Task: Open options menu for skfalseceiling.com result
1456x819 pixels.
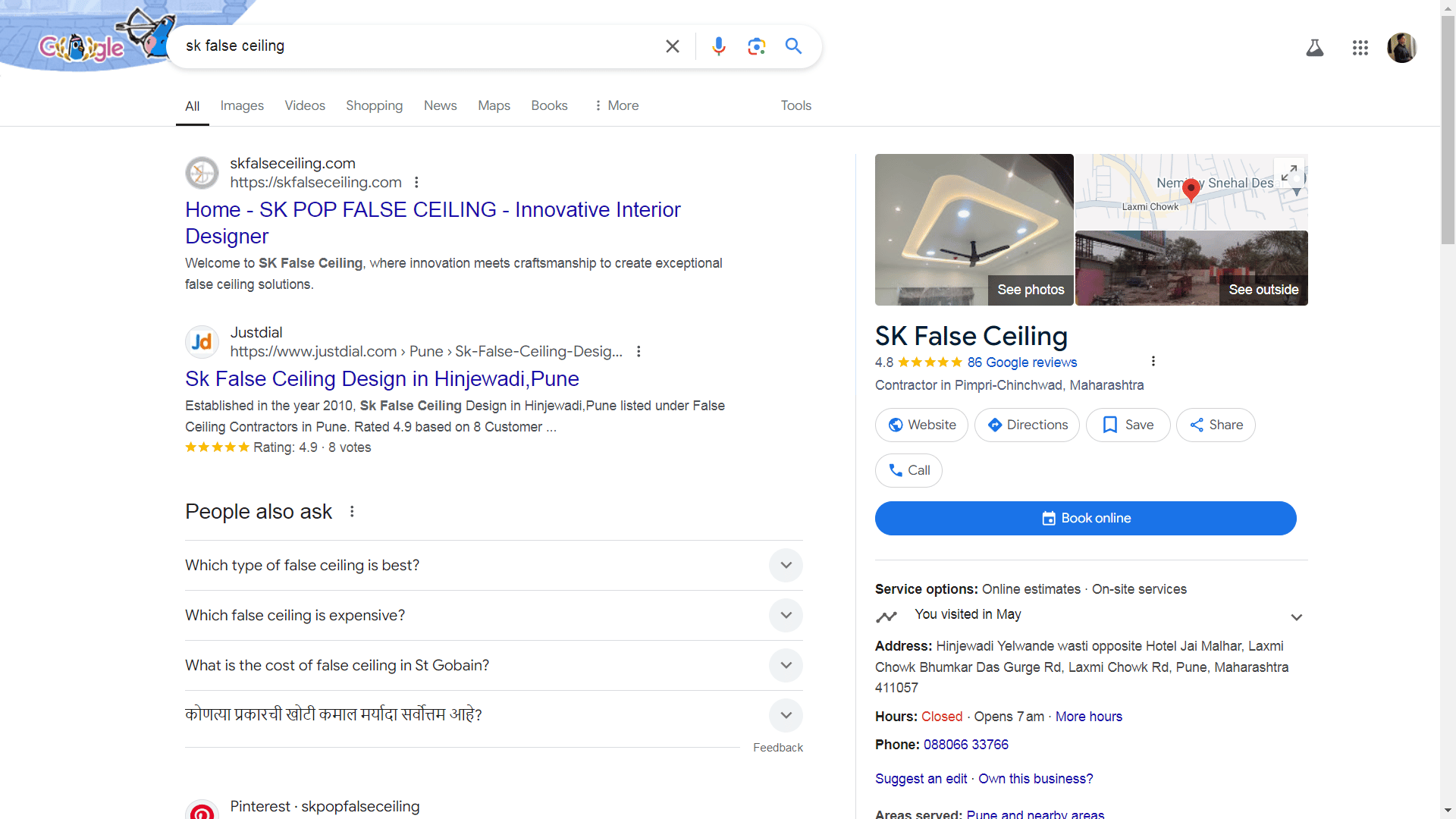Action: point(416,183)
